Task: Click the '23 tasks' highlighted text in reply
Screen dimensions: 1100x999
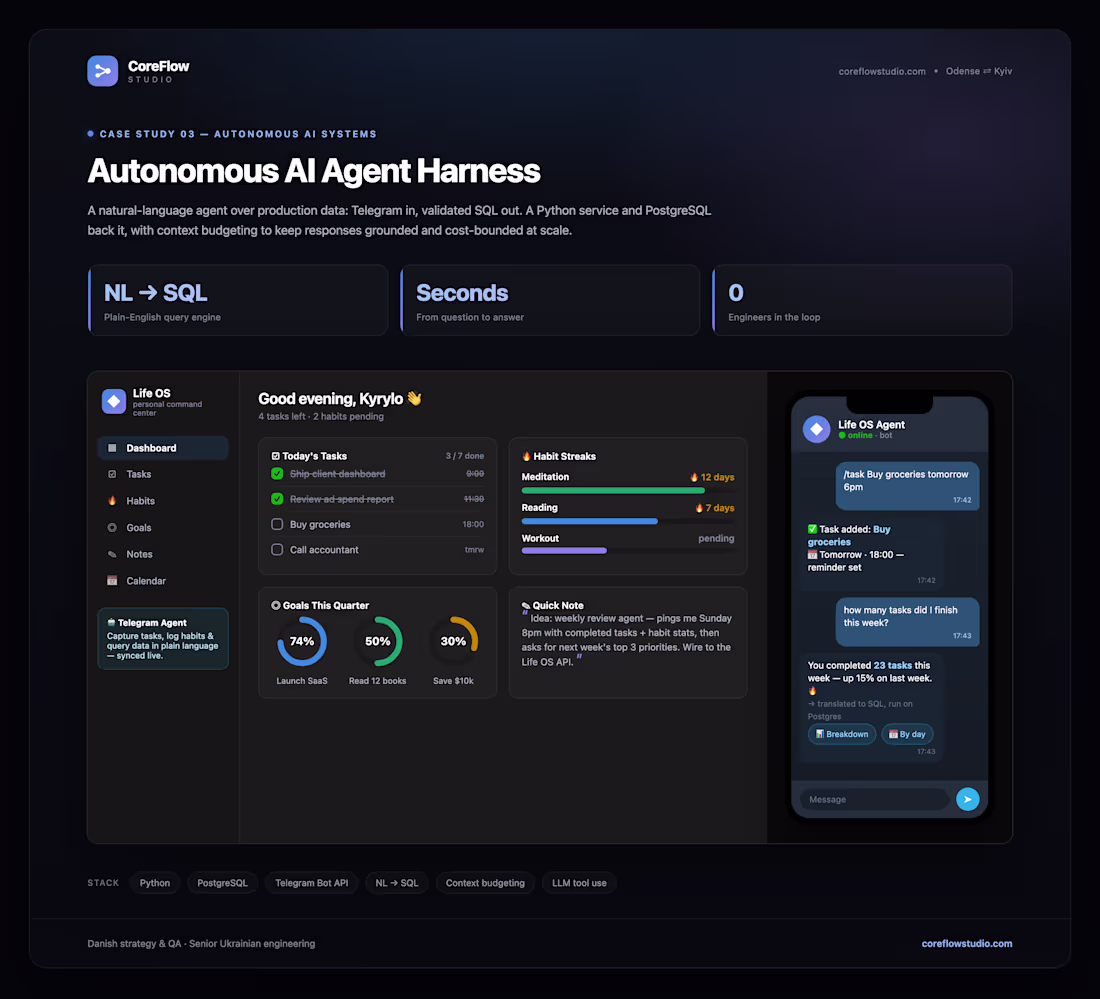Action: [x=892, y=665]
